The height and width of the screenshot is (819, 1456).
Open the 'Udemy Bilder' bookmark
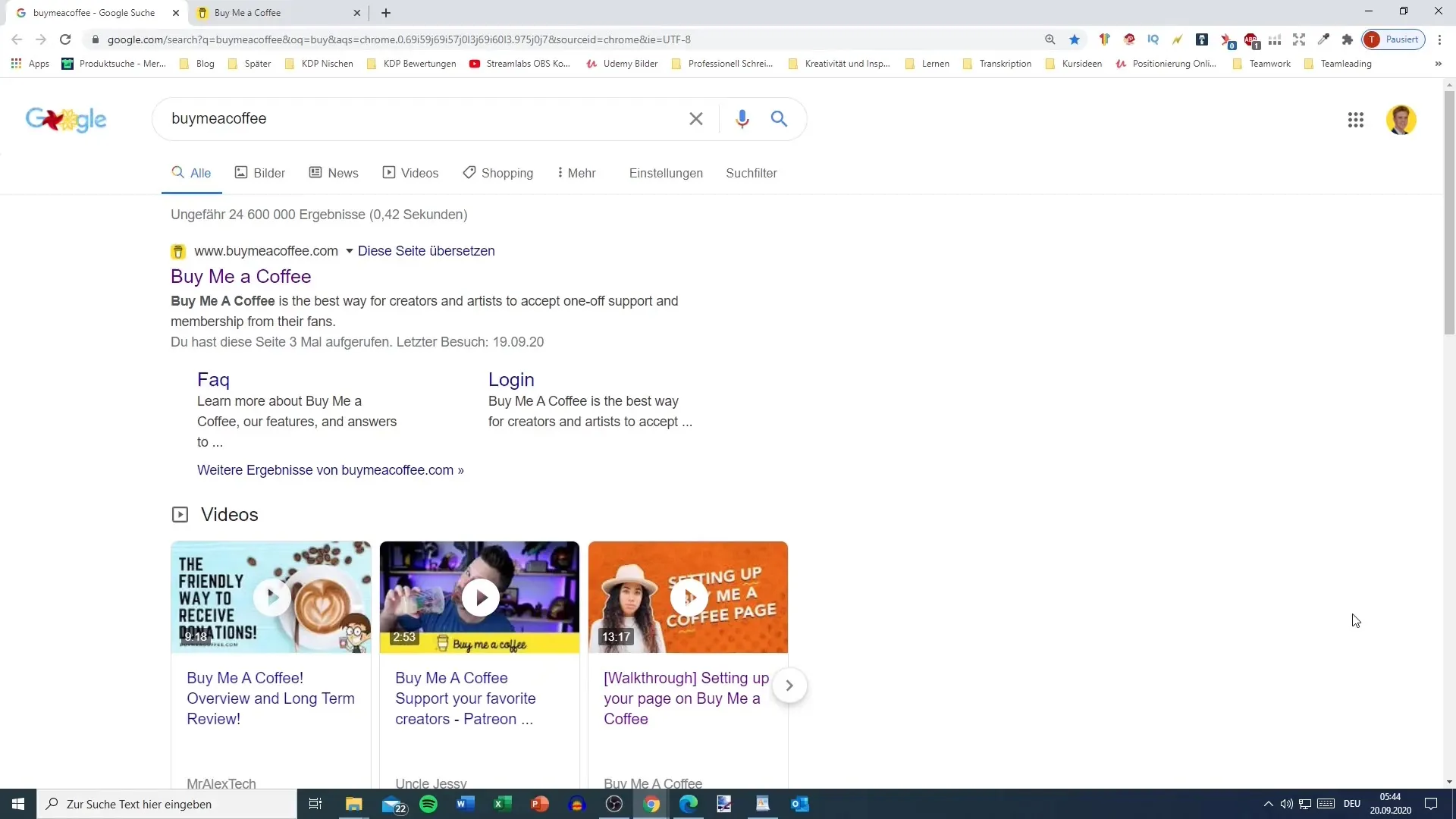(622, 64)
